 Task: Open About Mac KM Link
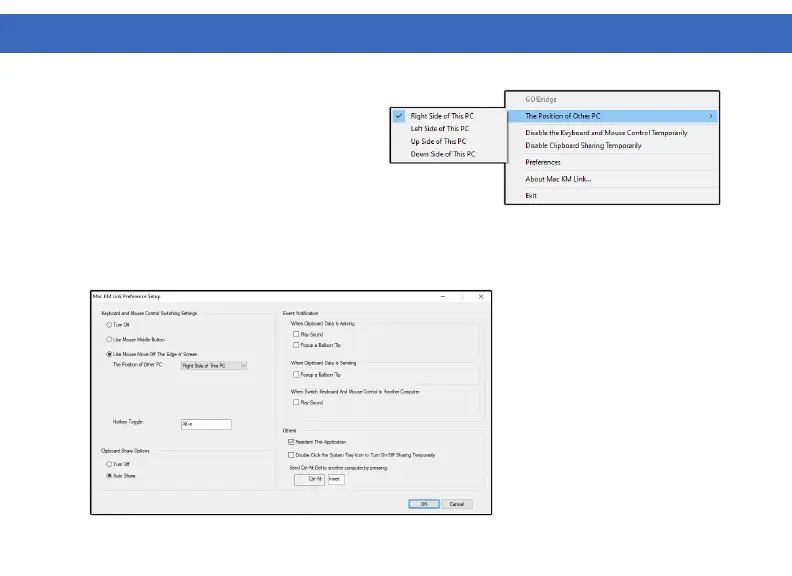point(558,179)
